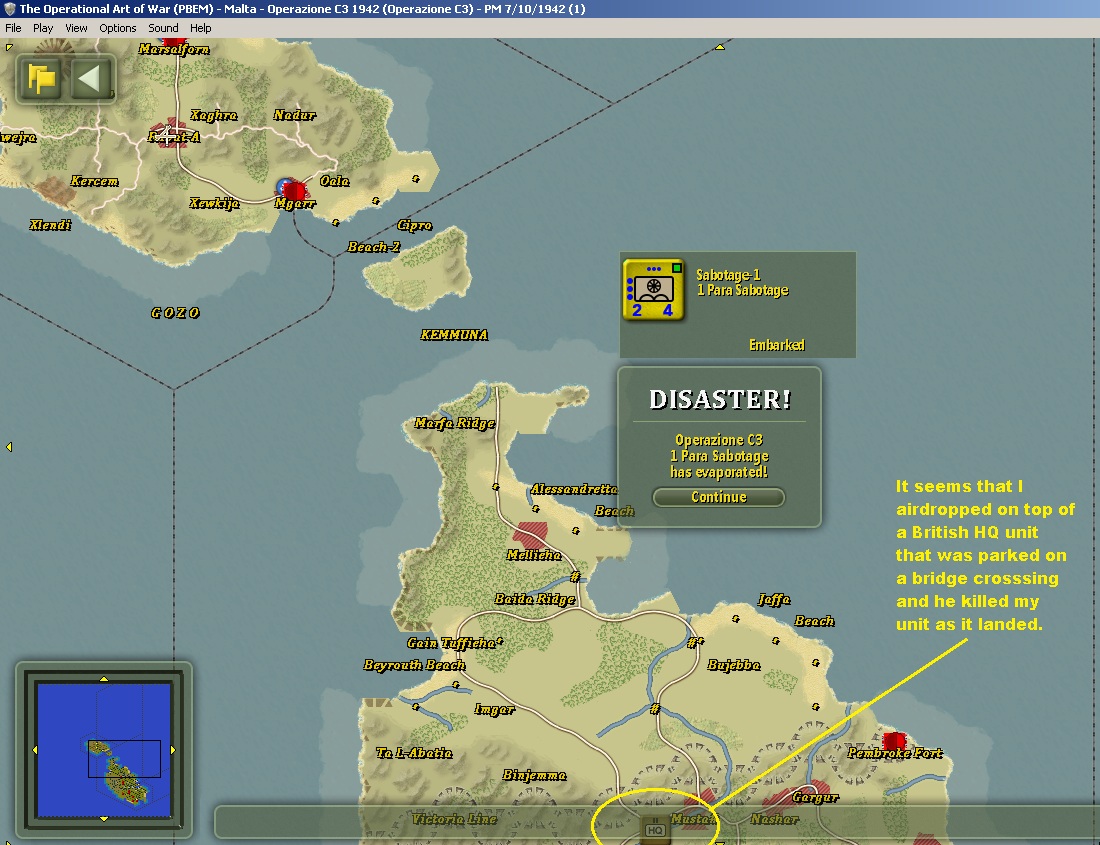Open the Play menu
Image resolution: width=1100 pixels, height=845 pixels.
[x=43, y=28]
